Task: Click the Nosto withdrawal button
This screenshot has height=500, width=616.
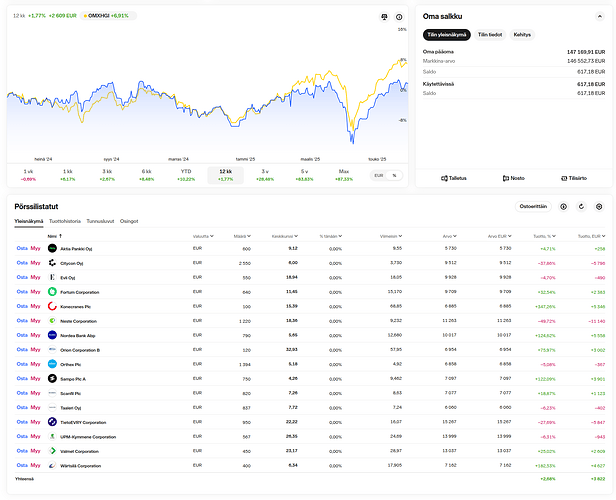Action: point(513,178)
